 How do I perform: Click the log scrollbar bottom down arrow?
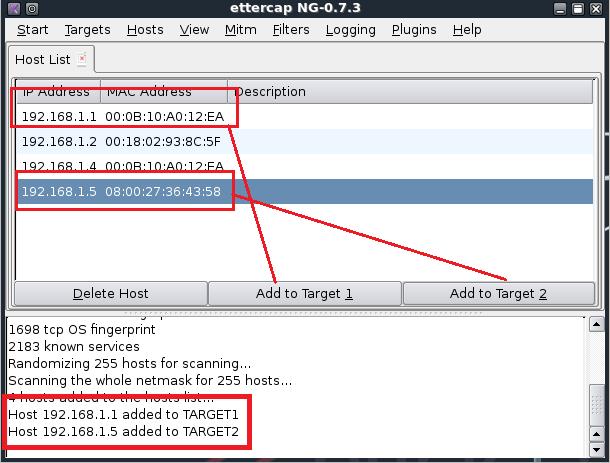(596, 450)
